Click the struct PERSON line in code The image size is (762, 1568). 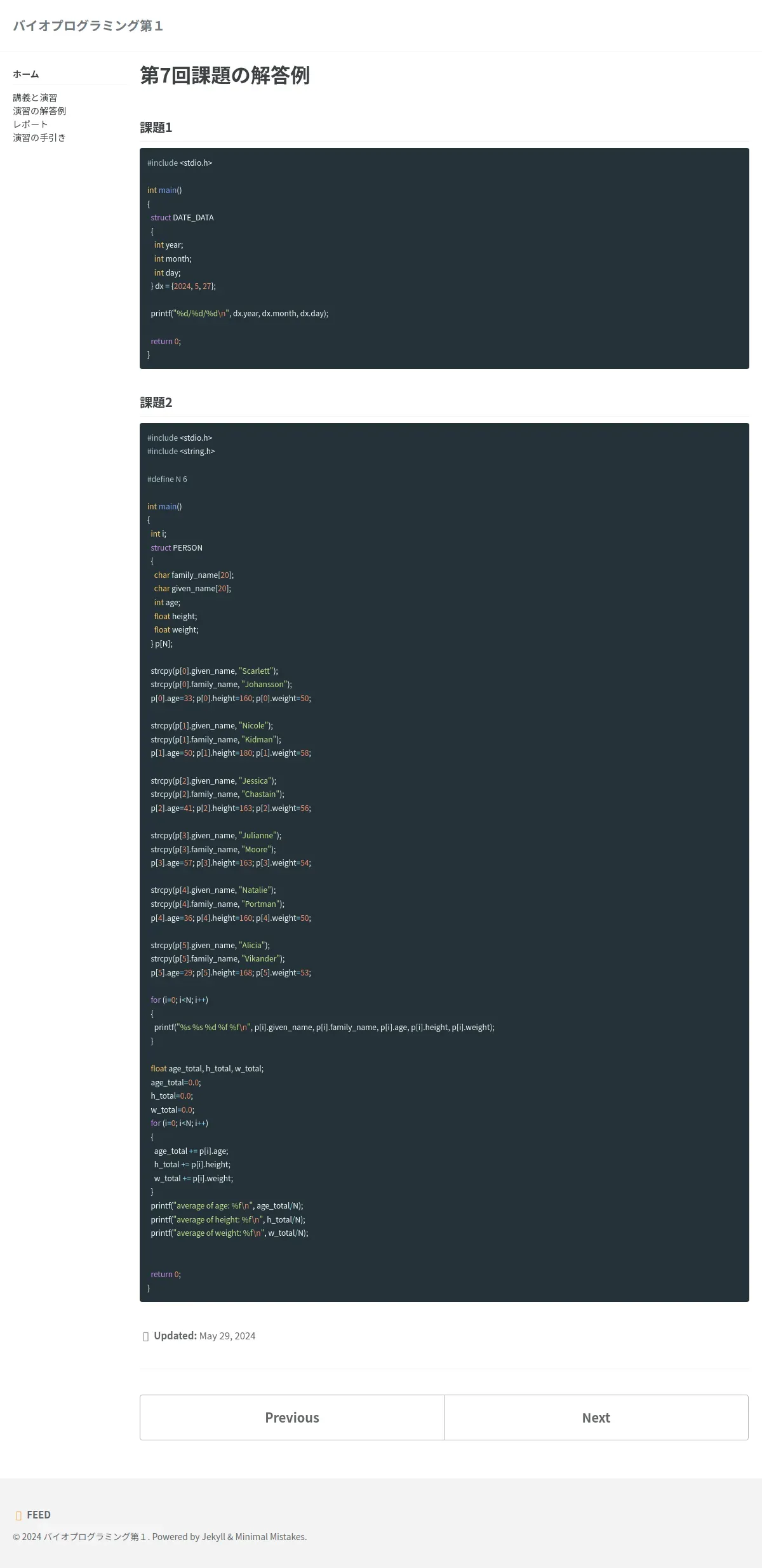coord(177,547)
